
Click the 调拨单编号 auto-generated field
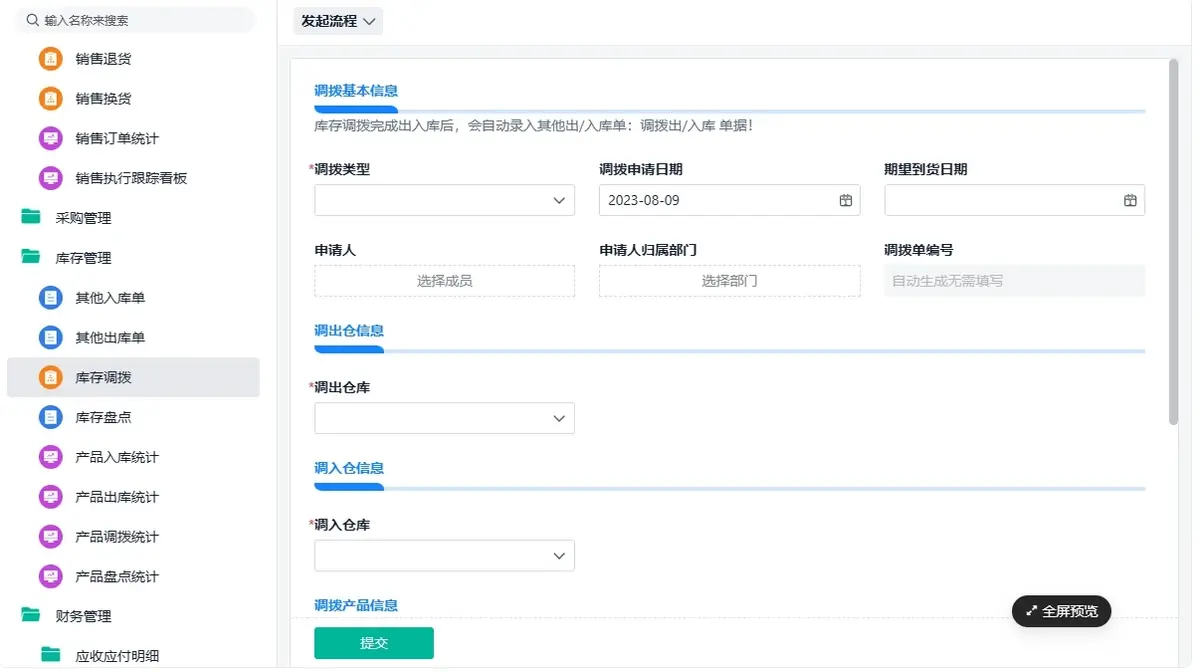tap(1014, 281)
